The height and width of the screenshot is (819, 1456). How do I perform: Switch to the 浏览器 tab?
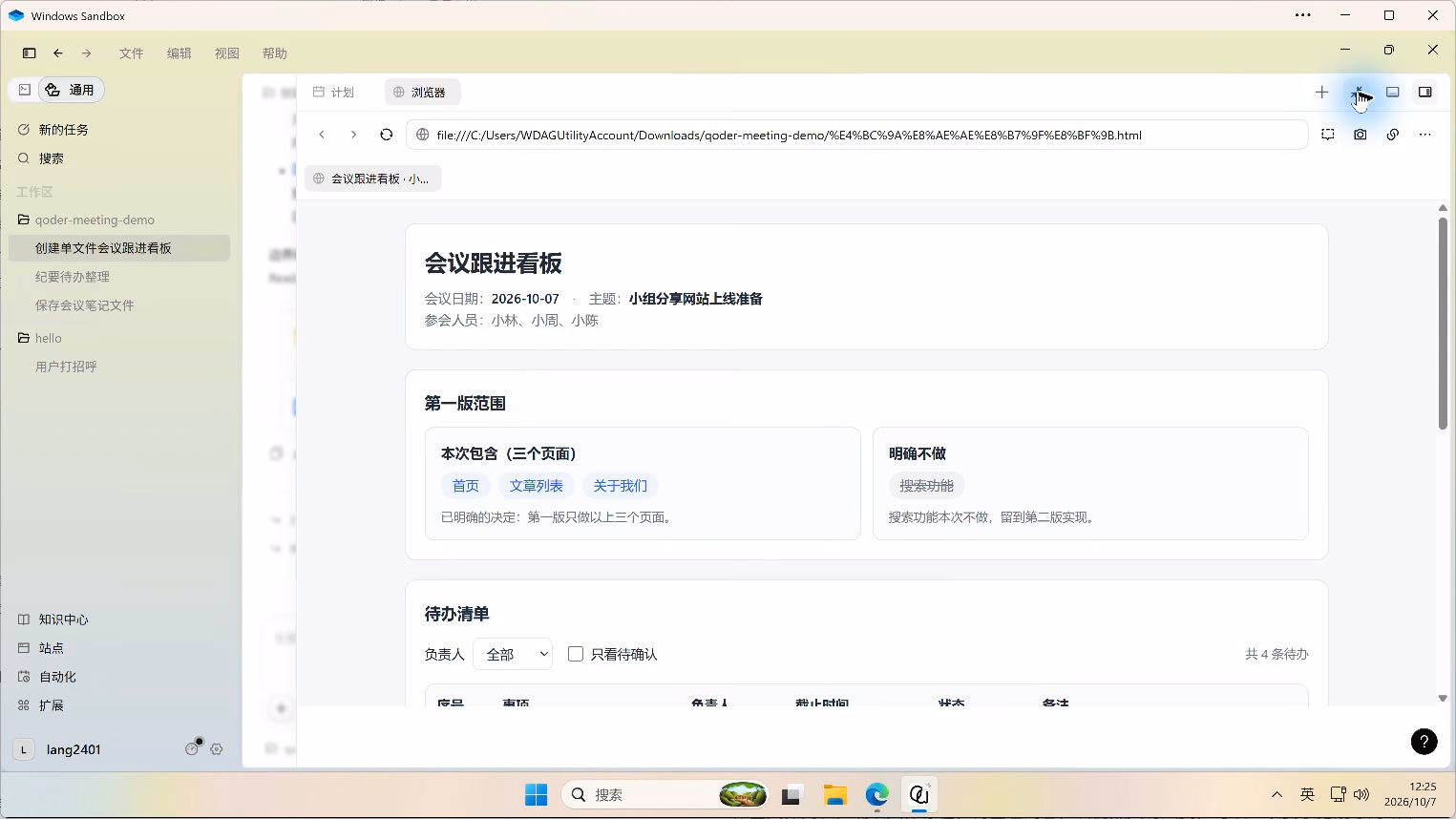(422, 93)
